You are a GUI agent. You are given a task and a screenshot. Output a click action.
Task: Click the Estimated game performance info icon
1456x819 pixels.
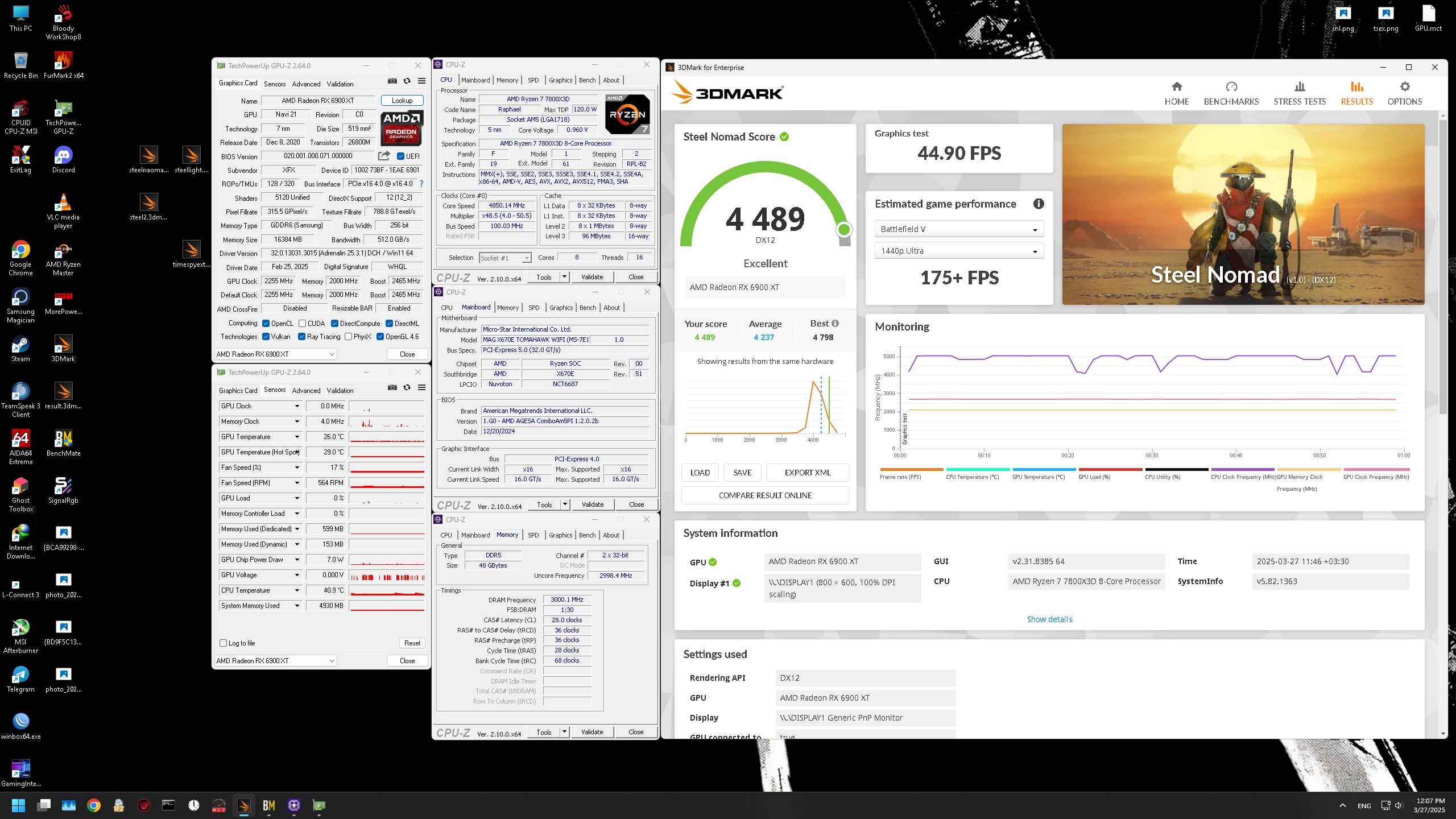pos(1039,204)
